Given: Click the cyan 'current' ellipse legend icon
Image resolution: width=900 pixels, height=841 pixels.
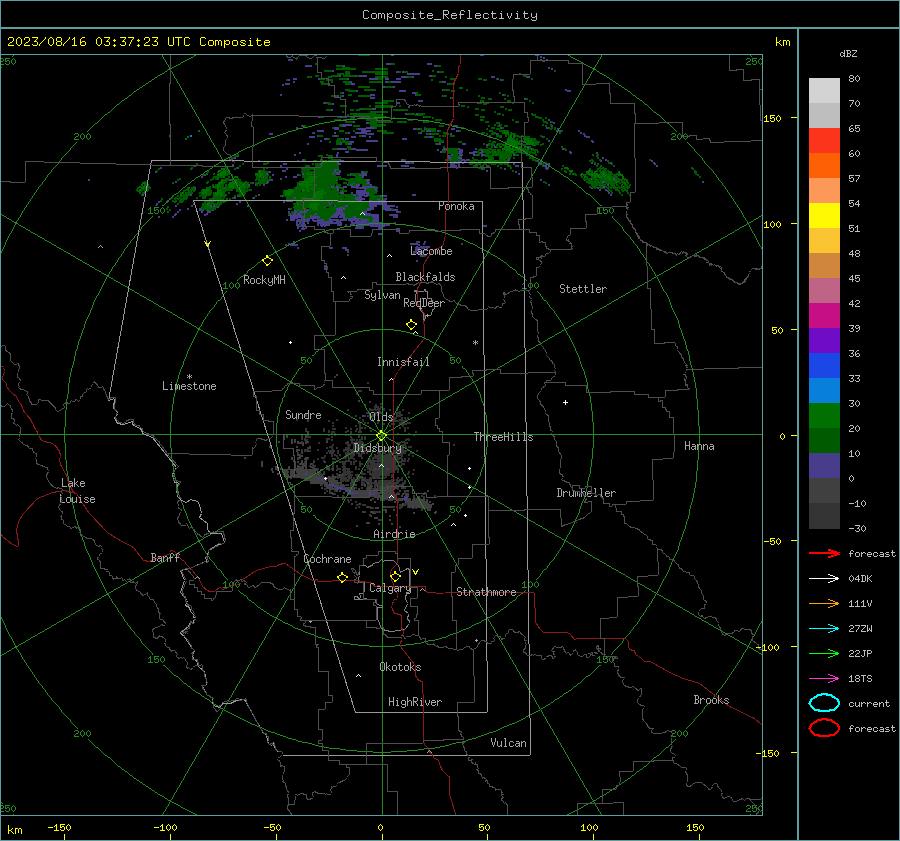Looking at the screenshot, I should [824, 703].
